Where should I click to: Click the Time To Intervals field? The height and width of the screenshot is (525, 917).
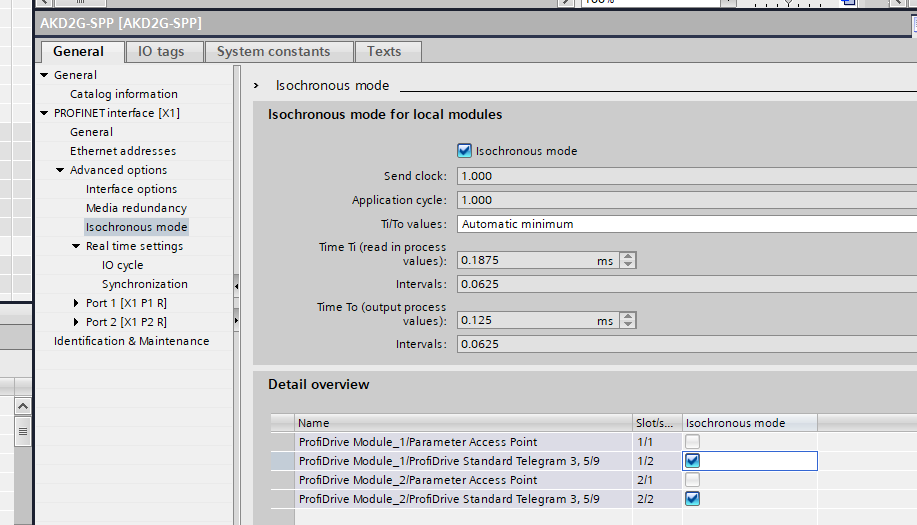point(687,344)
